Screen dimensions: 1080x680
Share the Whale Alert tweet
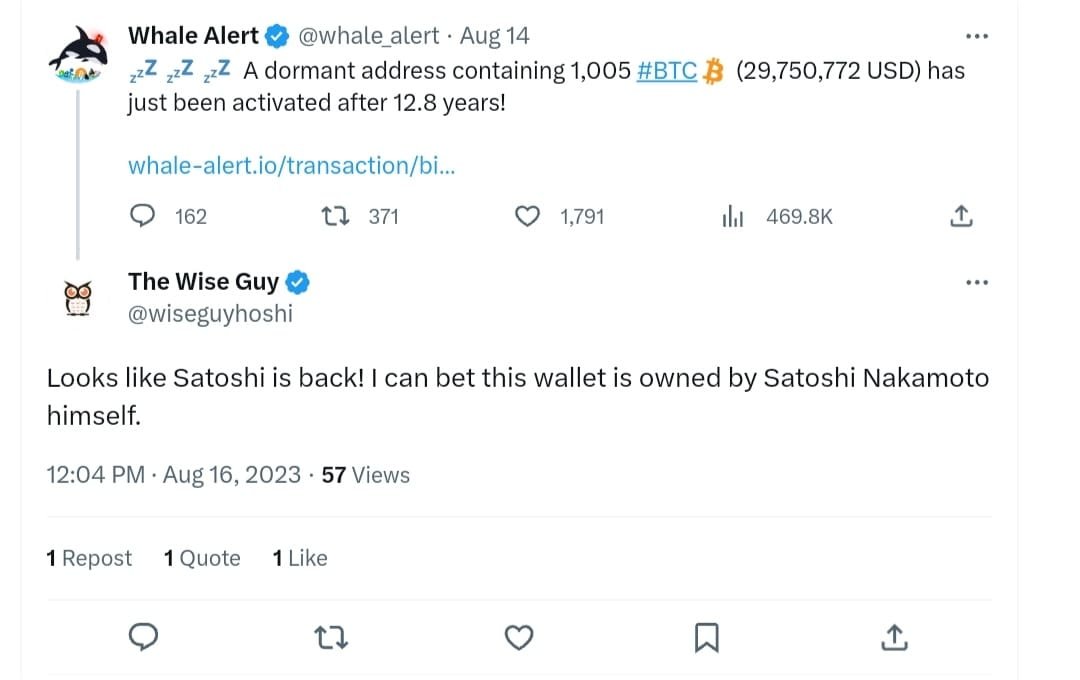pyautogui.click(x=959, y=216)
